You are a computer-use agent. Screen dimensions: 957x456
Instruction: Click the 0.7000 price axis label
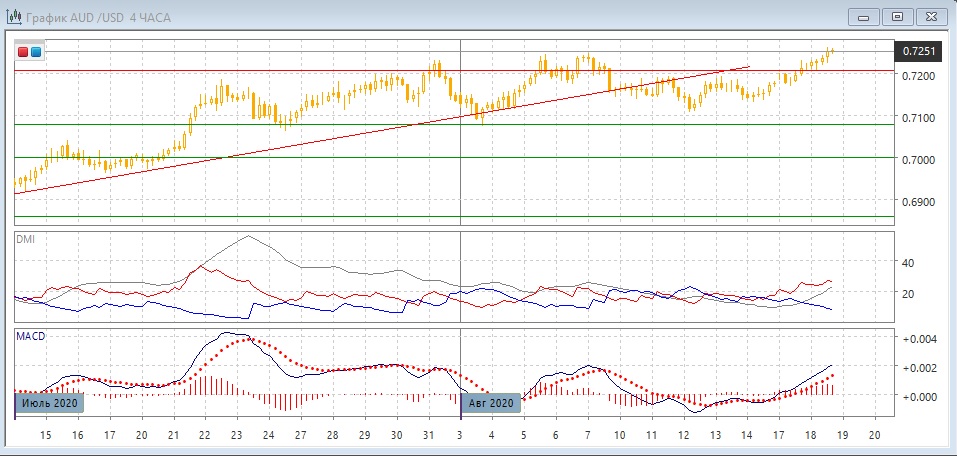918,160
